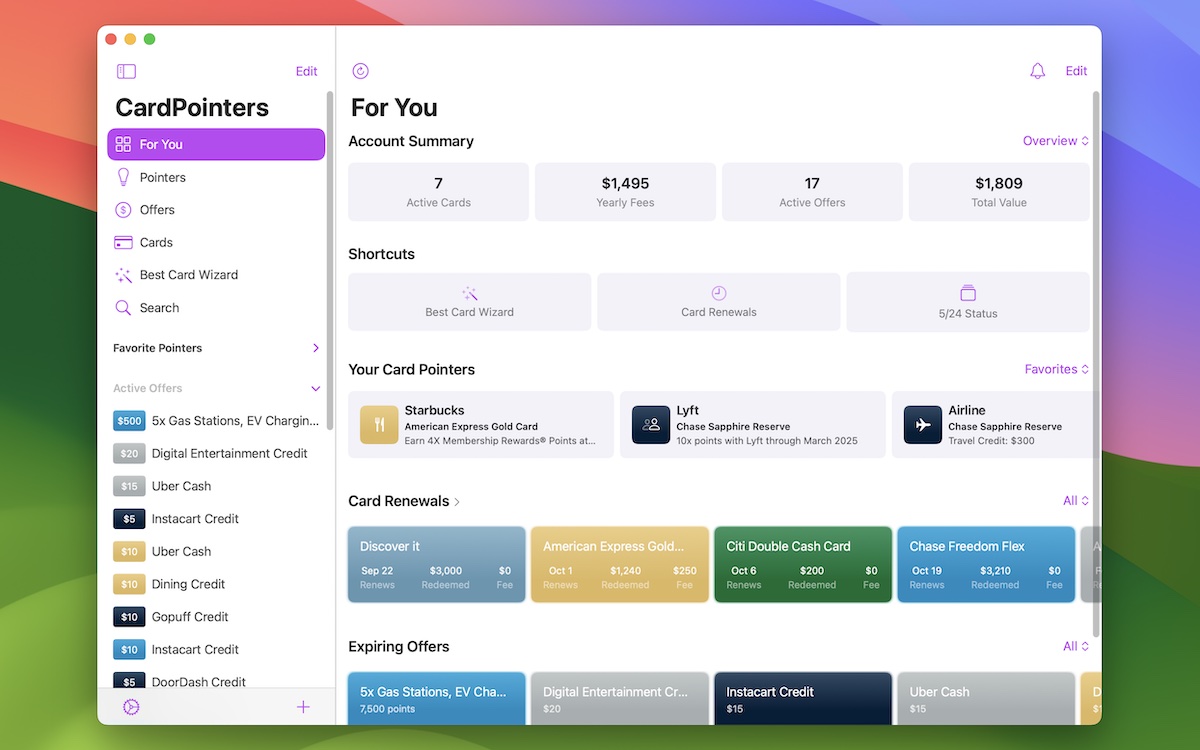Click the $20 Digital Entertainment badge

click(130, 453)
